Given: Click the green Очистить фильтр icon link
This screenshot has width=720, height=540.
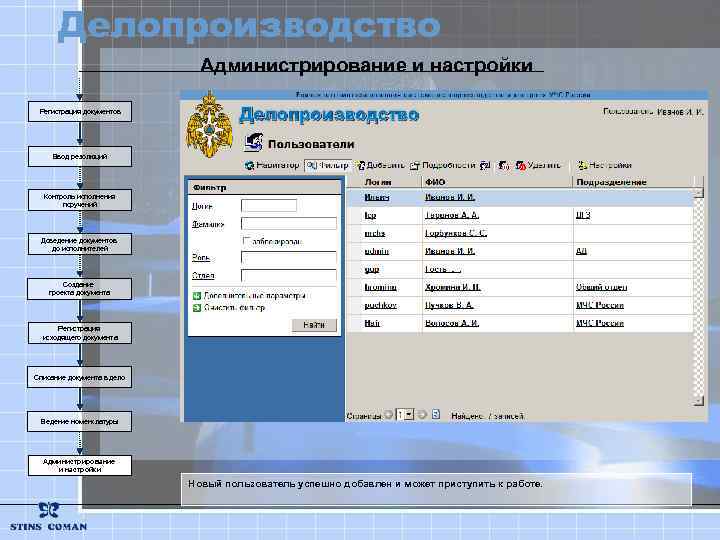Looking at the screenshot, I should (197, 308).
